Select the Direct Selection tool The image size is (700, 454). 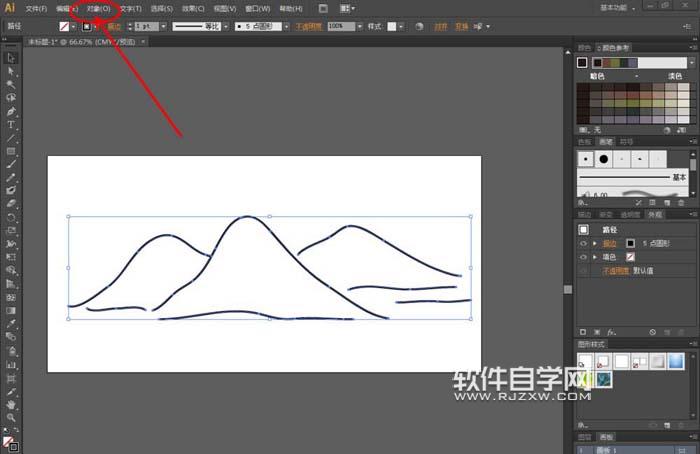[x=11, y=71]
